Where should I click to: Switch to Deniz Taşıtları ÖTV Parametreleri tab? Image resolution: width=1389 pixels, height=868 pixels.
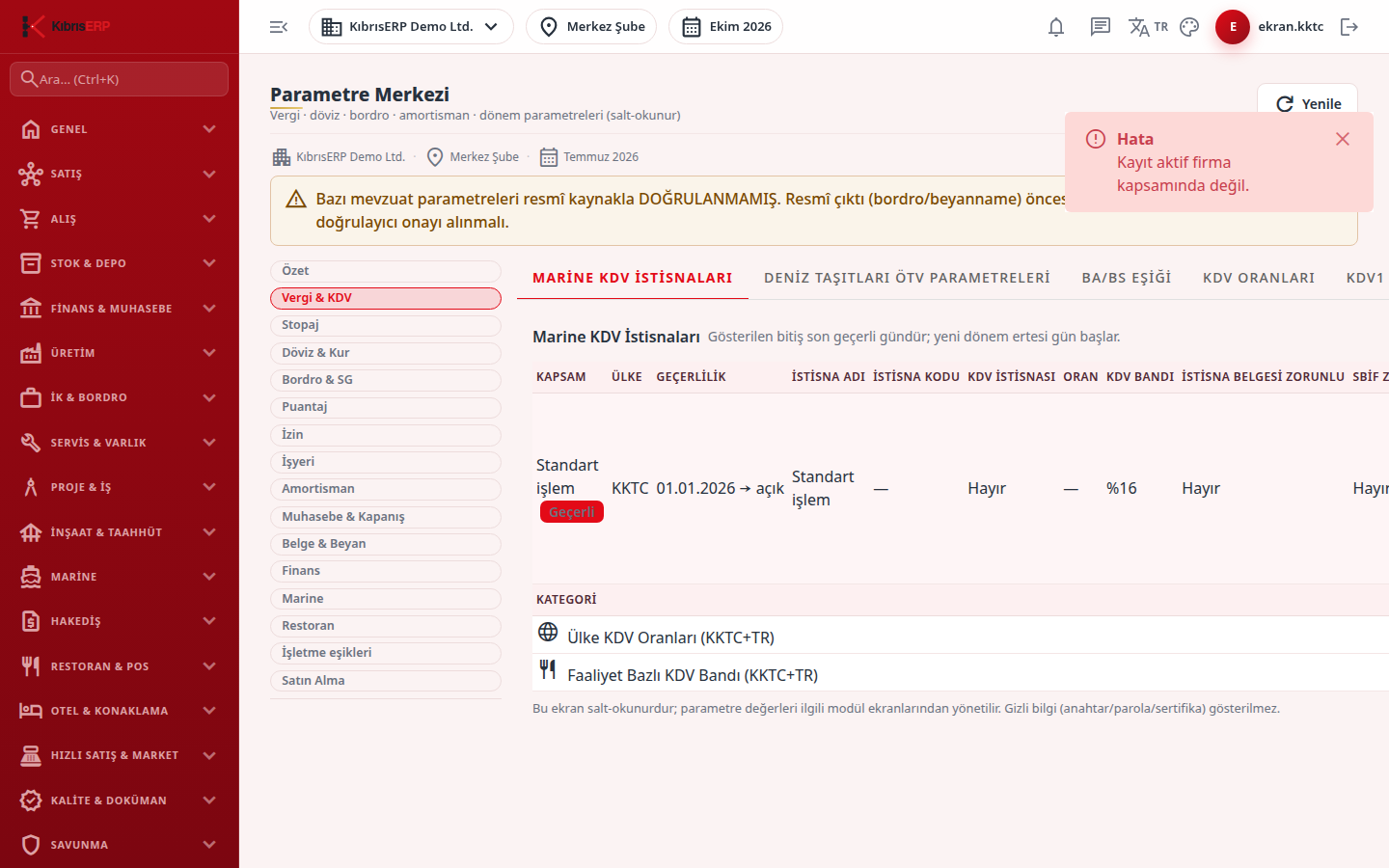pyautogui.click(x=907, y=278)
